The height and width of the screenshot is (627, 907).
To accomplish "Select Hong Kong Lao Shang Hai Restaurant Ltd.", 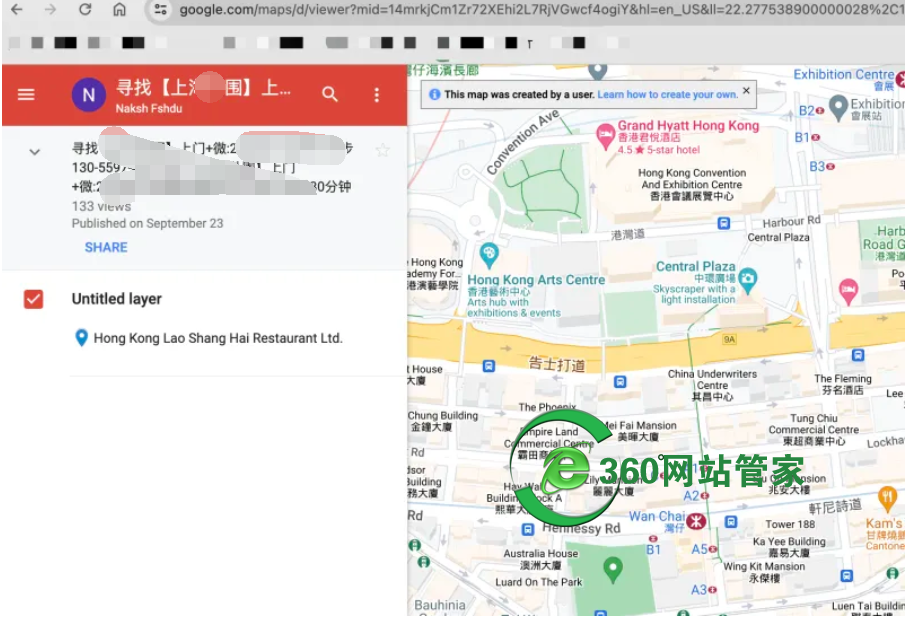I will [217, 338].
